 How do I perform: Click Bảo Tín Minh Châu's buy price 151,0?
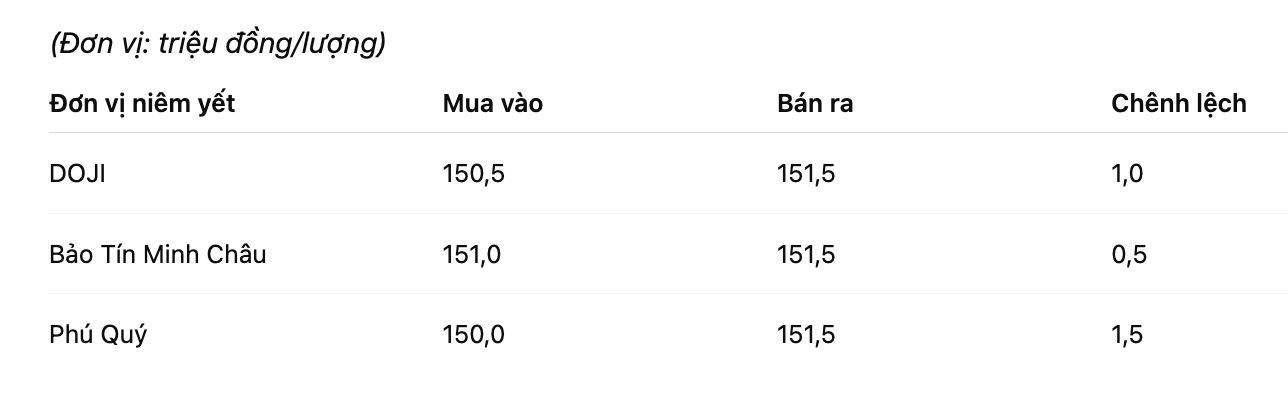pyautogui.click(x=471, y=254)
